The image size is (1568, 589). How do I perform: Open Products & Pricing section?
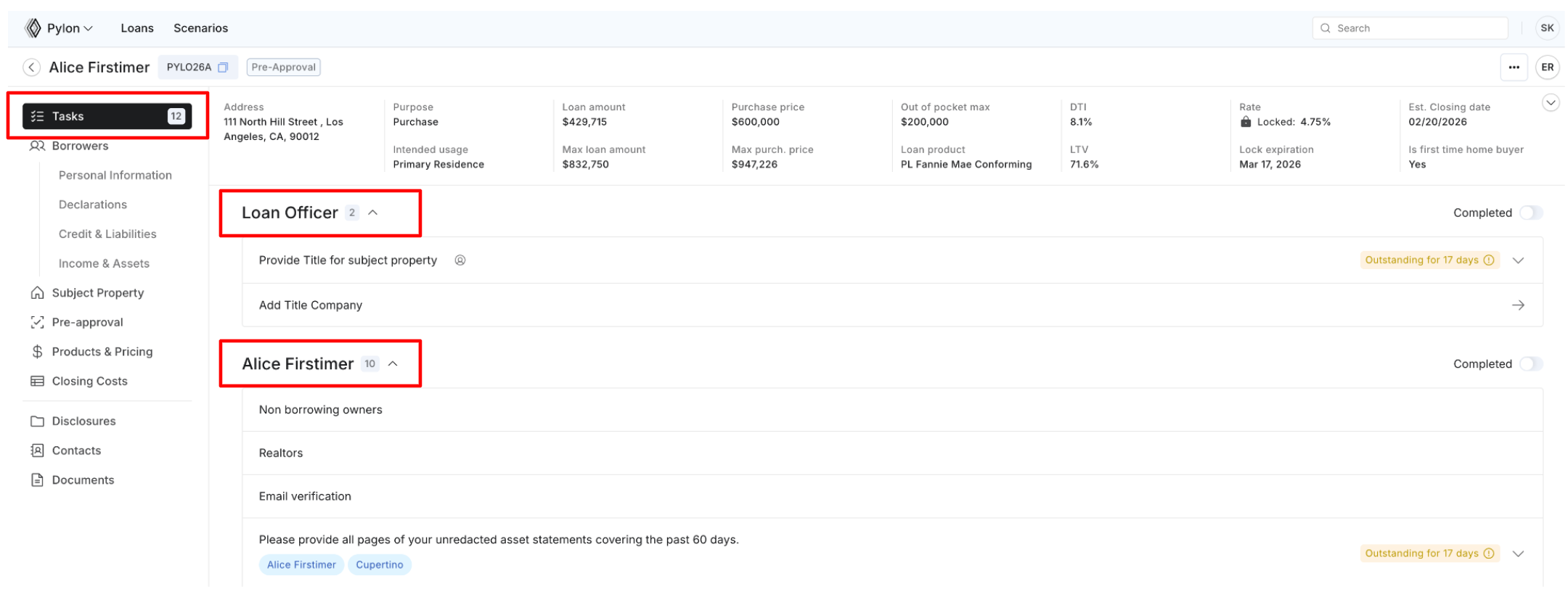pyautogui.click(x=102, y=352)
